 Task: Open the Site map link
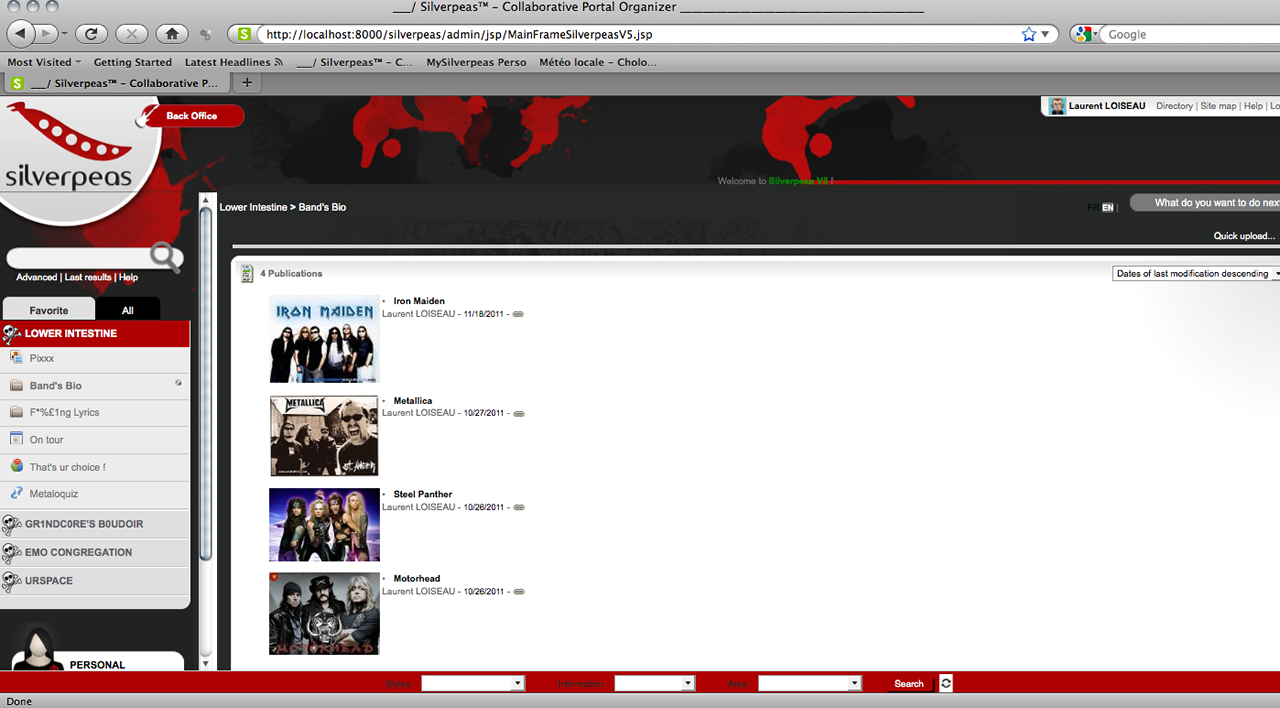coord(1218,106)
